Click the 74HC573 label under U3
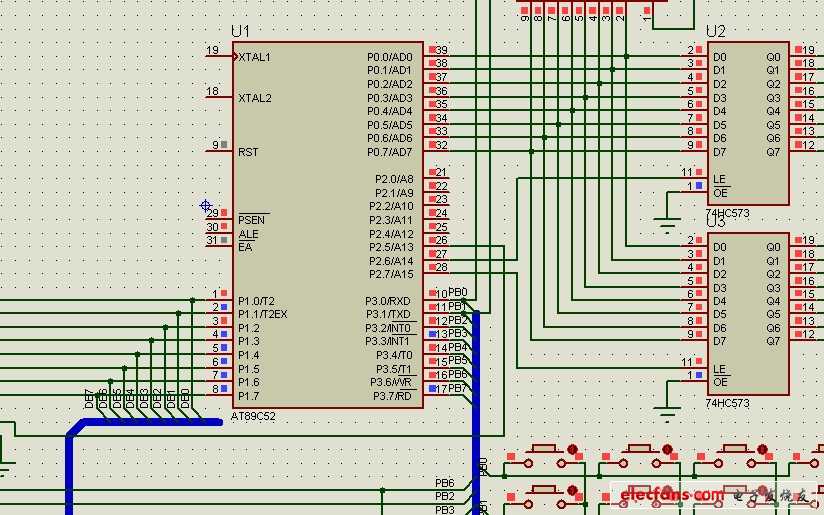Screen dimensions: 824x515 727,403
